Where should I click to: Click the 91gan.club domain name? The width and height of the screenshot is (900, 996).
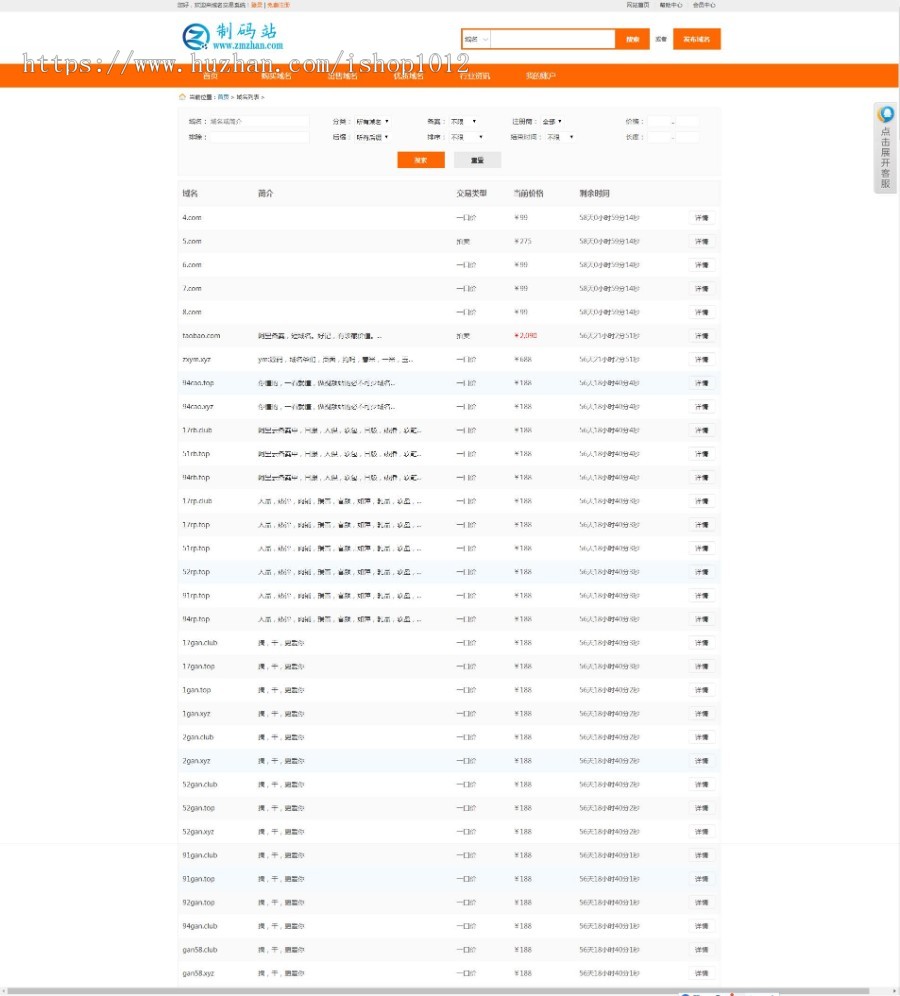(x=199, y=856)
